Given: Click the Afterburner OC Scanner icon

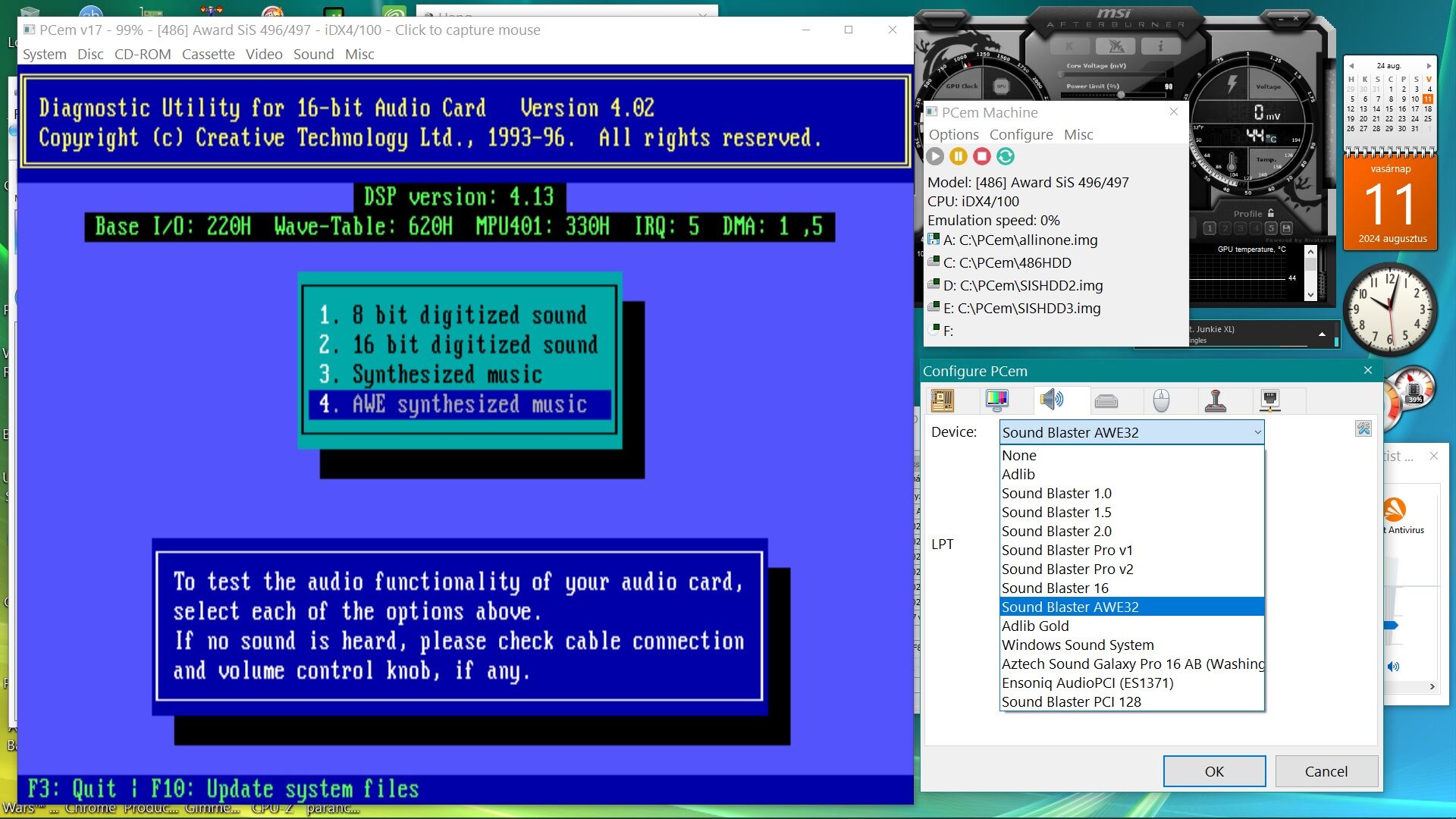Looking at the screenshot, I should coord(1116,46).
